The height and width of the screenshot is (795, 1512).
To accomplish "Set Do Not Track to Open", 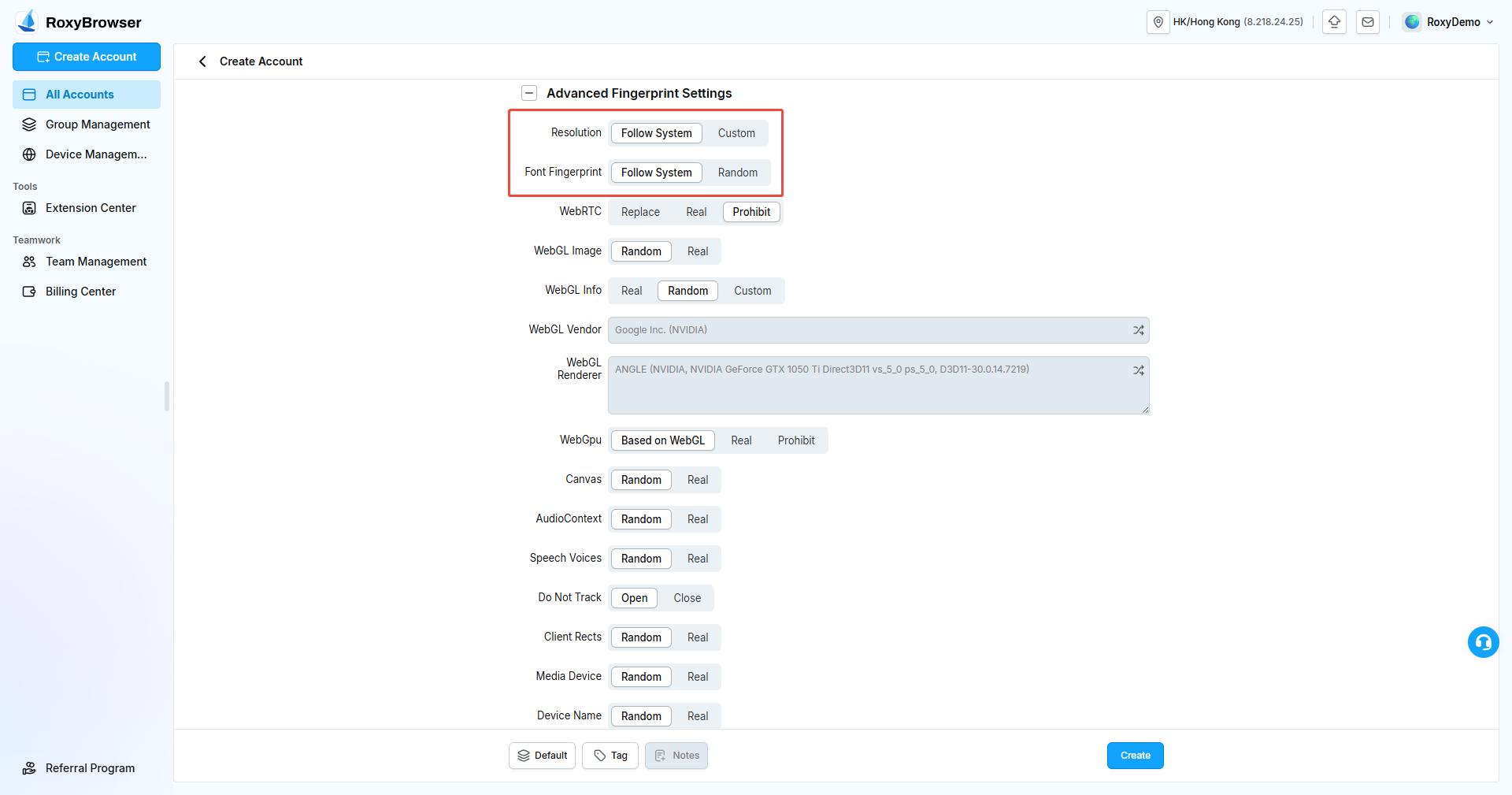I will click(x=634, y=598).
